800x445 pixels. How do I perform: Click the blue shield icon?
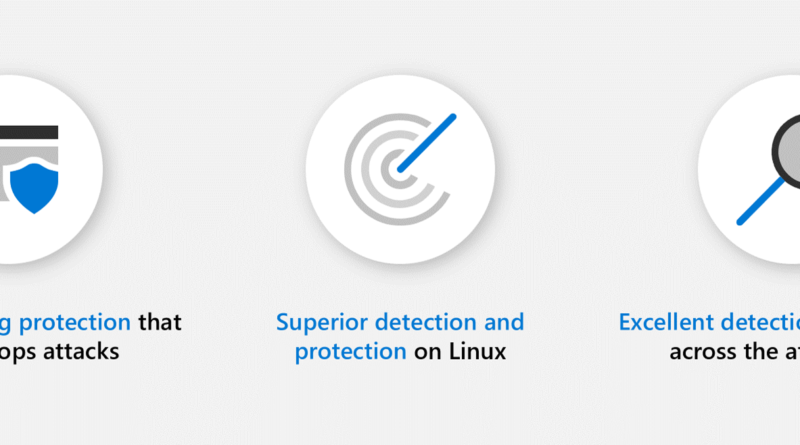(34, 188)
